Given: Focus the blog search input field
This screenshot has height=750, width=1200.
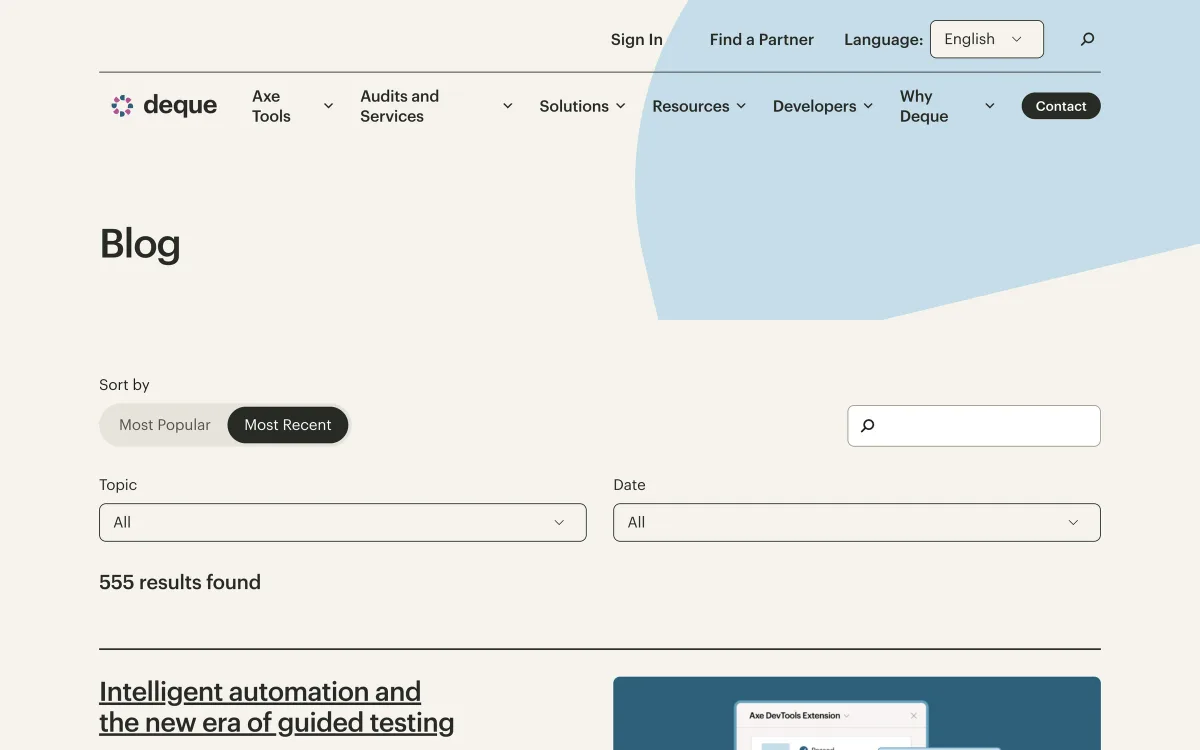Looking at the screenshot, I should (974, 426).
